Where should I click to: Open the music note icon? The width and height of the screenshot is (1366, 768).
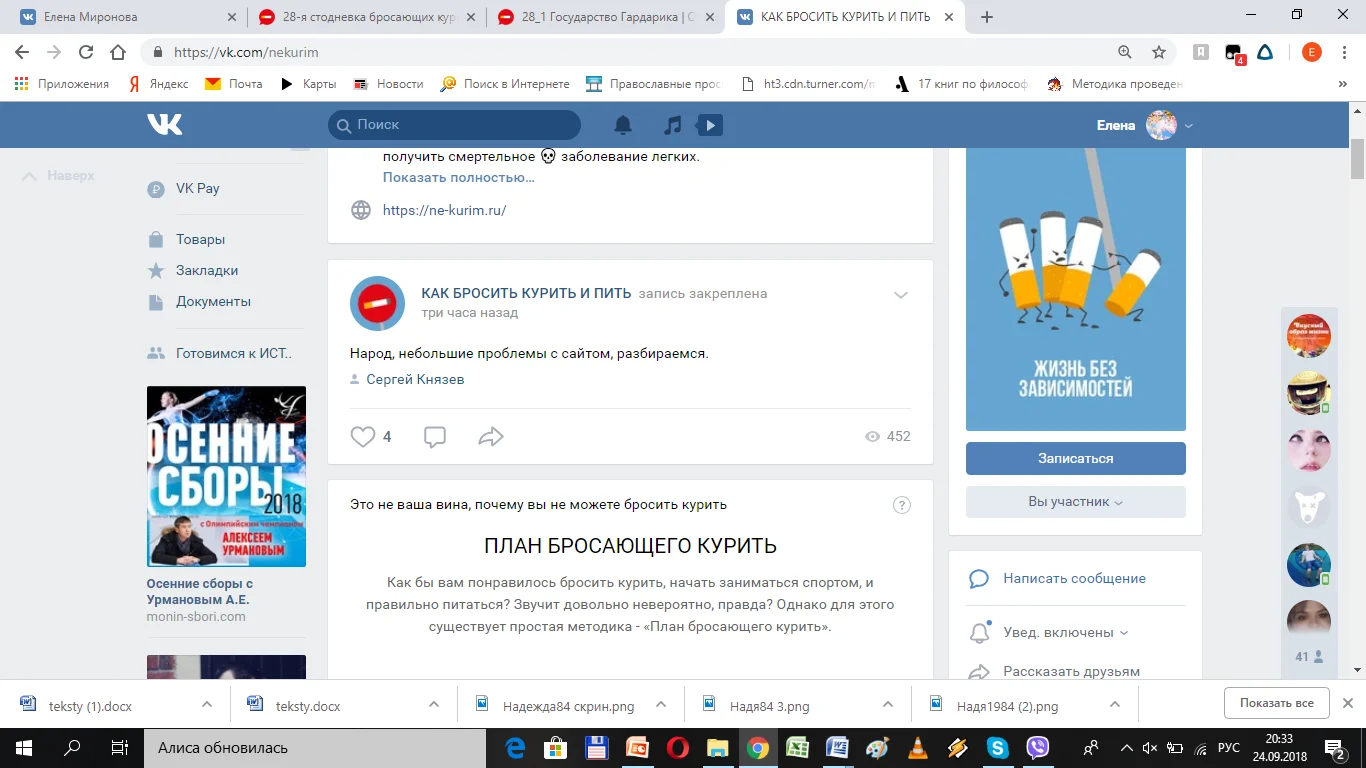[x=673, y=125]
